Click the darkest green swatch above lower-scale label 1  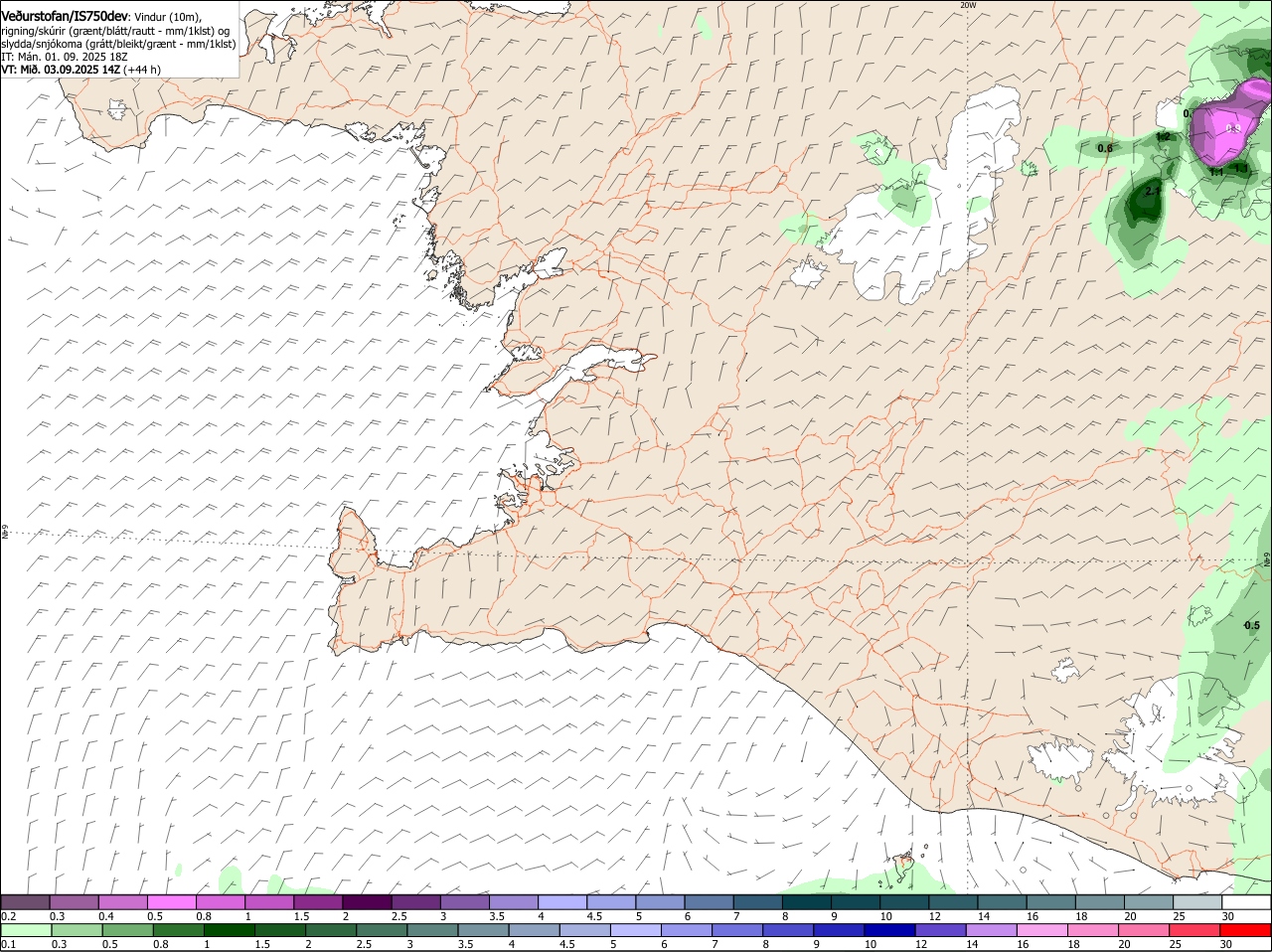coord(228,930)
